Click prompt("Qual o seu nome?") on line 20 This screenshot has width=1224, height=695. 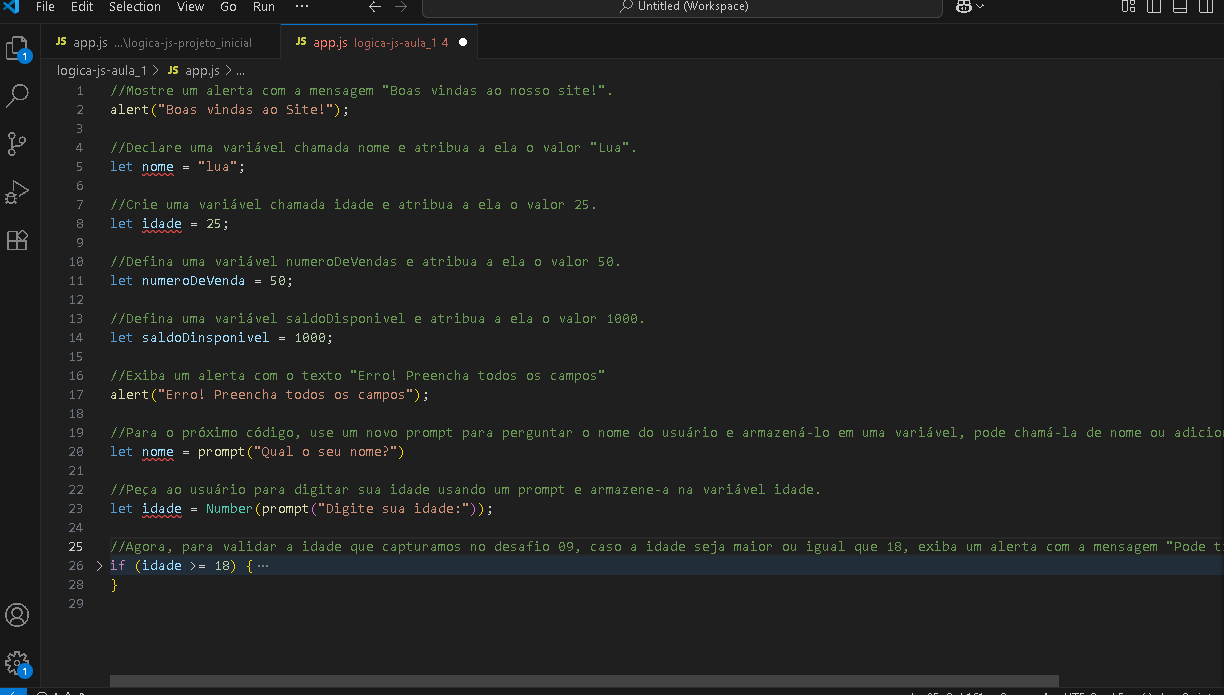[302, 452]
